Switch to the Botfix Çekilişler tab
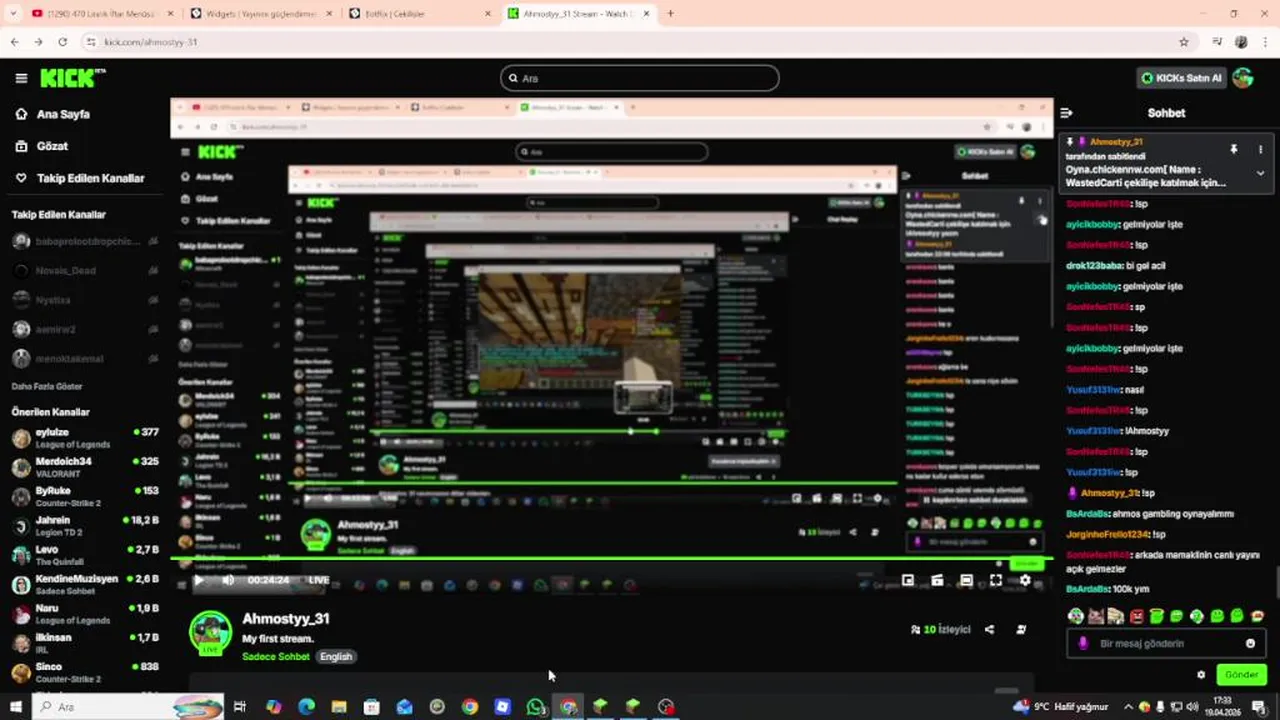1280x720 pixels. click(420, 14)
